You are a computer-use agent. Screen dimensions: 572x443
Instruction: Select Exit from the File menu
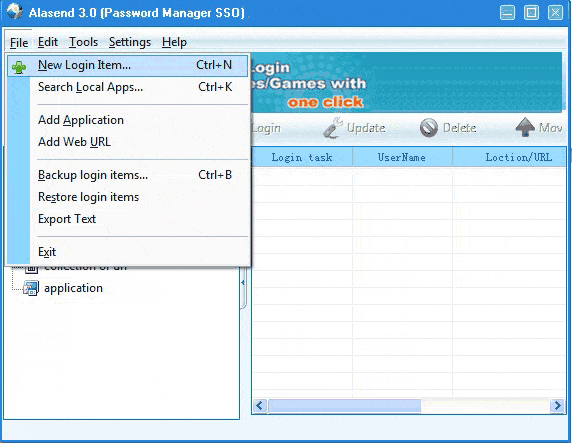coord(127,252)
